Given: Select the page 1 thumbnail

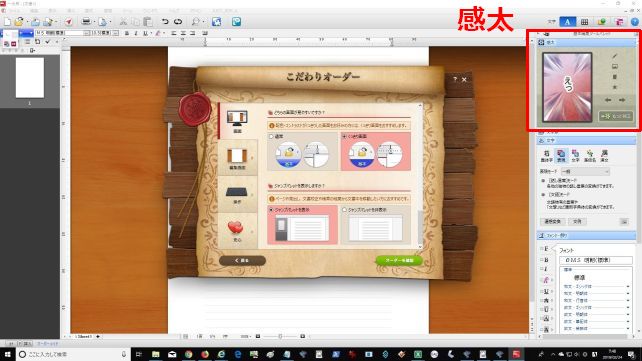Looking at the screenshot, I should 30,77.
